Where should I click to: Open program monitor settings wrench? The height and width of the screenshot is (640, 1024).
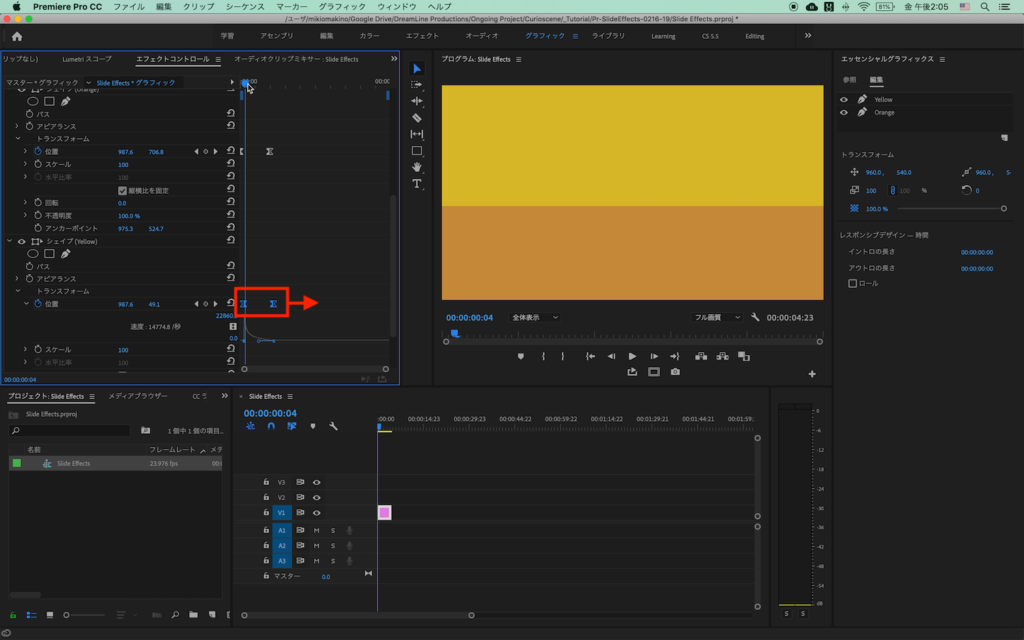tap(756, 317)
